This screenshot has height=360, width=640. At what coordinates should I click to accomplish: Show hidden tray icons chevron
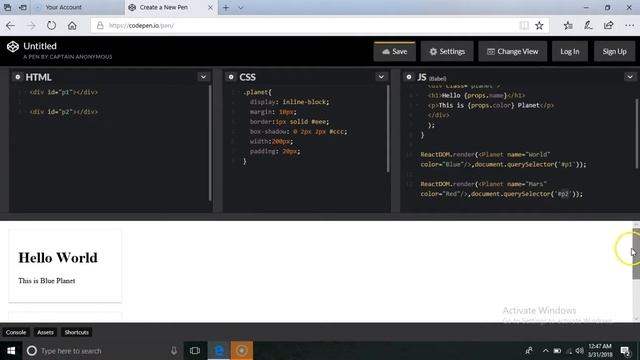point(545,351)
